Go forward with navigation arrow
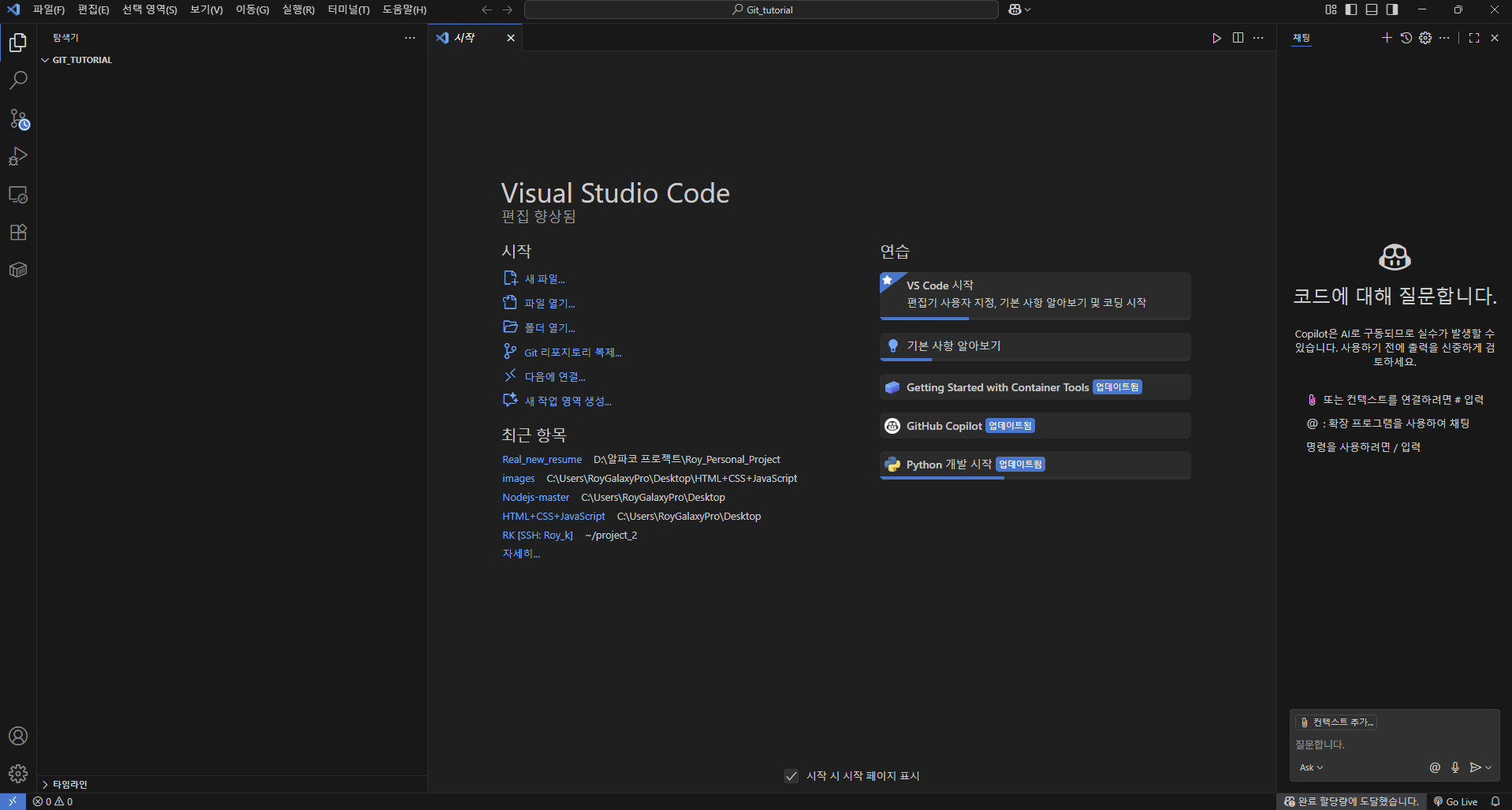 click(x=508, y=9)
